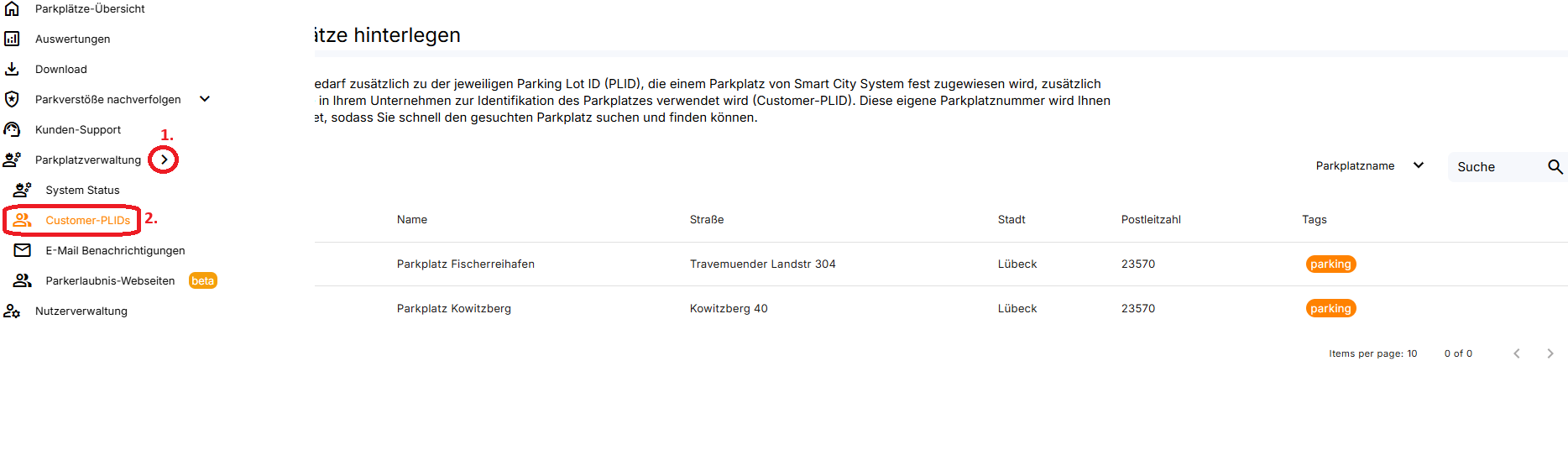Click the Parkplätze-Übersicht home icon
The width and height of the screenshot is (1568, 450).
click(12, 8)
